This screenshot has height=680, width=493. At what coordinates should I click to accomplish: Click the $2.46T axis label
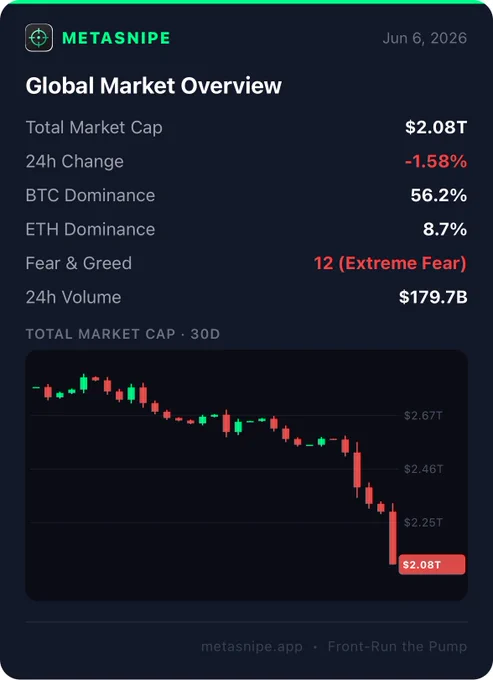click(x=424, y=469)
